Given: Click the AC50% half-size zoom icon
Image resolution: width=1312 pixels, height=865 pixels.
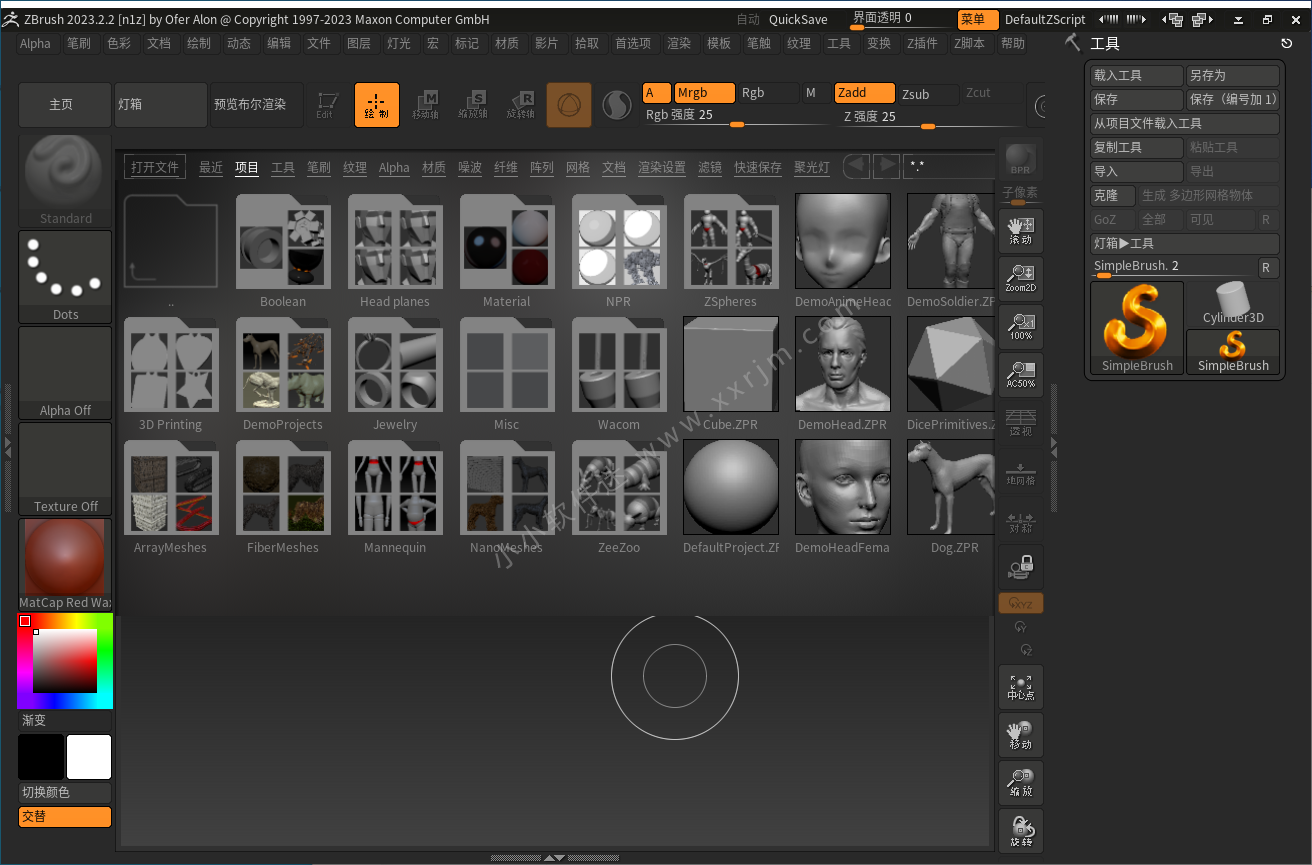Looking at the screenshot, I should [1020, 375].
